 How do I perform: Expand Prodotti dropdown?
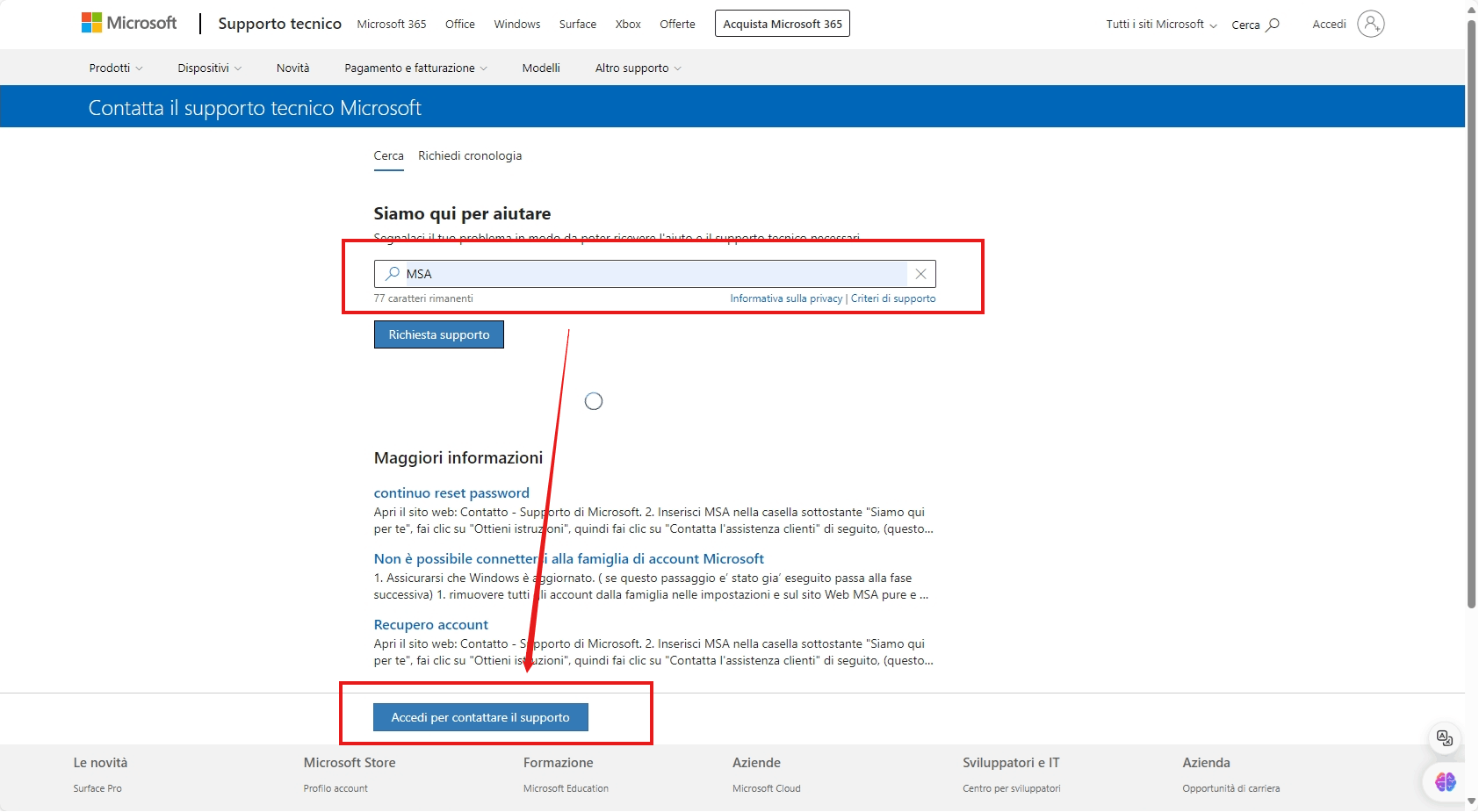(x=116, y=68)
